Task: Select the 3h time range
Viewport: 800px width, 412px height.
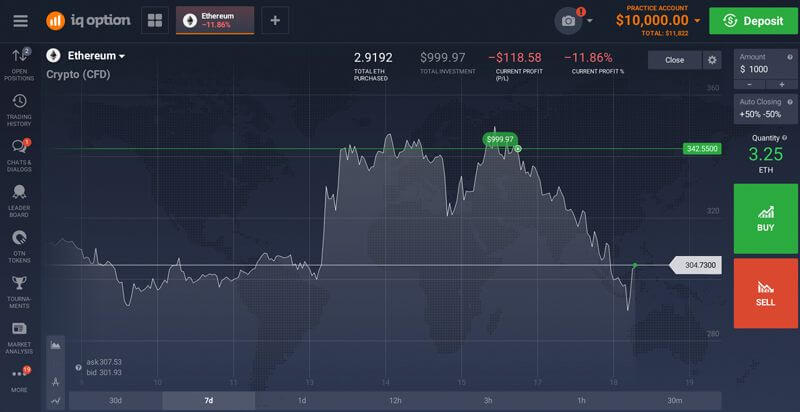Action: (x=488, y=400)
